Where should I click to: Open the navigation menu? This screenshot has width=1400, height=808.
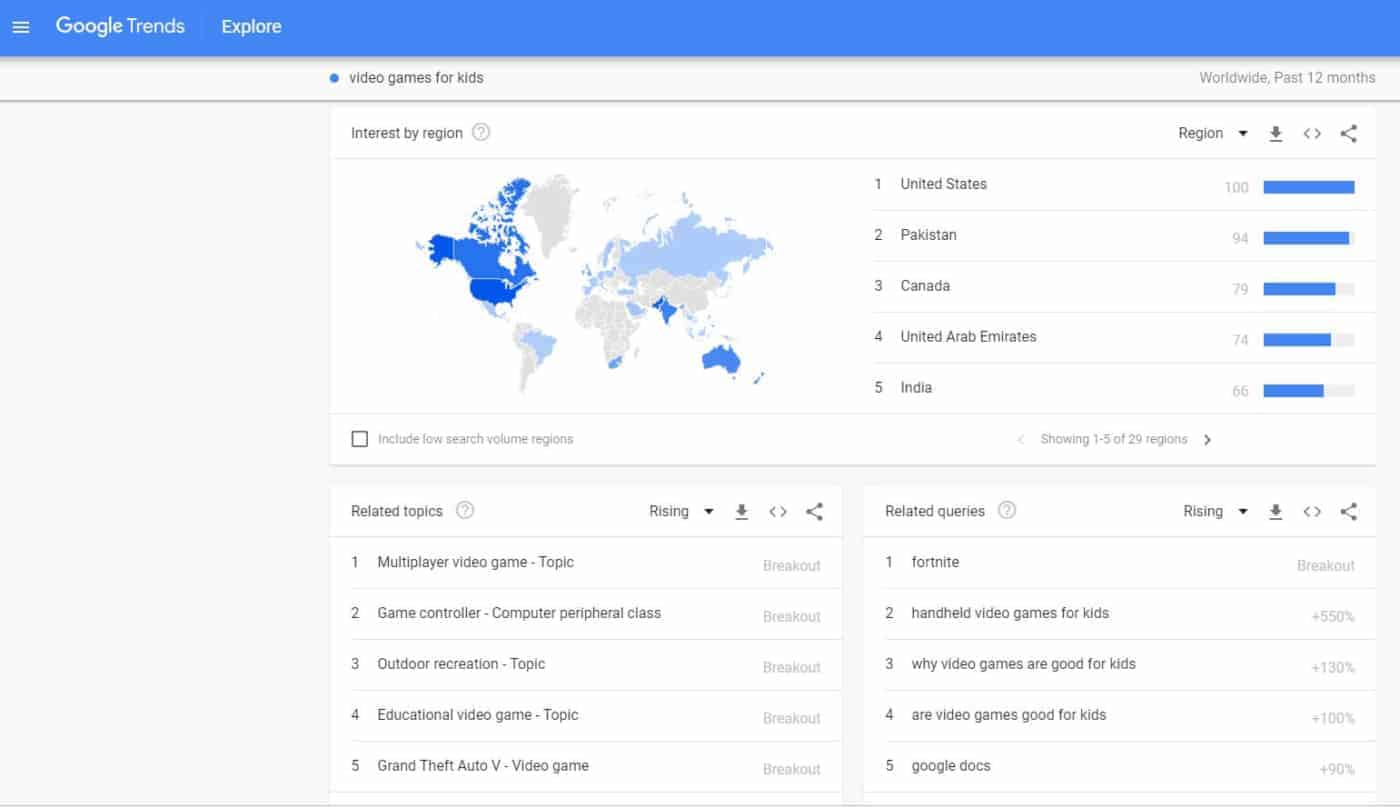(x=21, y=26)
